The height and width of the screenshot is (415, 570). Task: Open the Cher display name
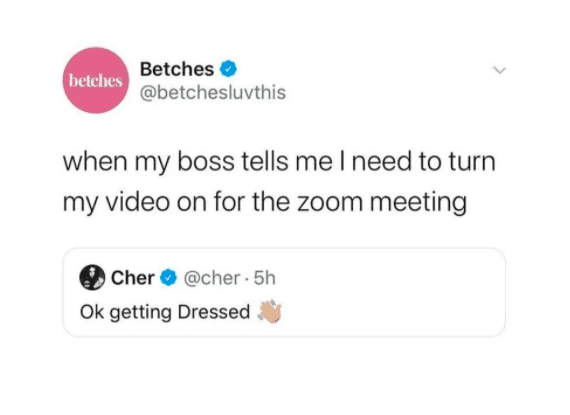133,278
